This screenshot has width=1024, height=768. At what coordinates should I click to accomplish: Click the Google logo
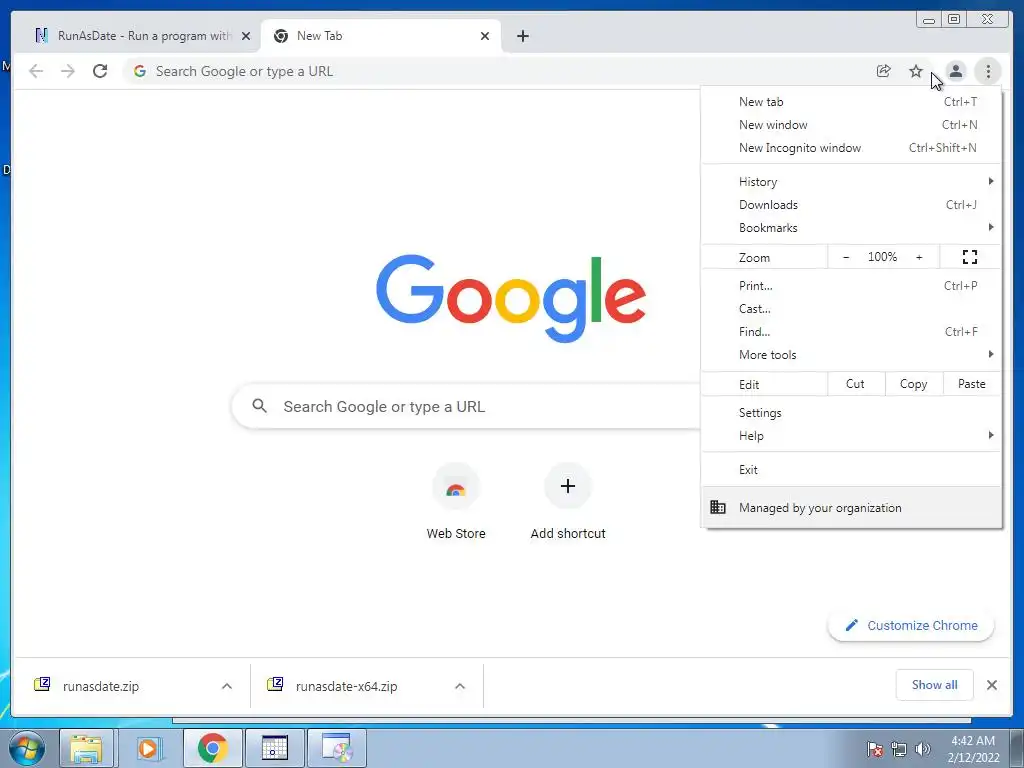click(511, 298)
